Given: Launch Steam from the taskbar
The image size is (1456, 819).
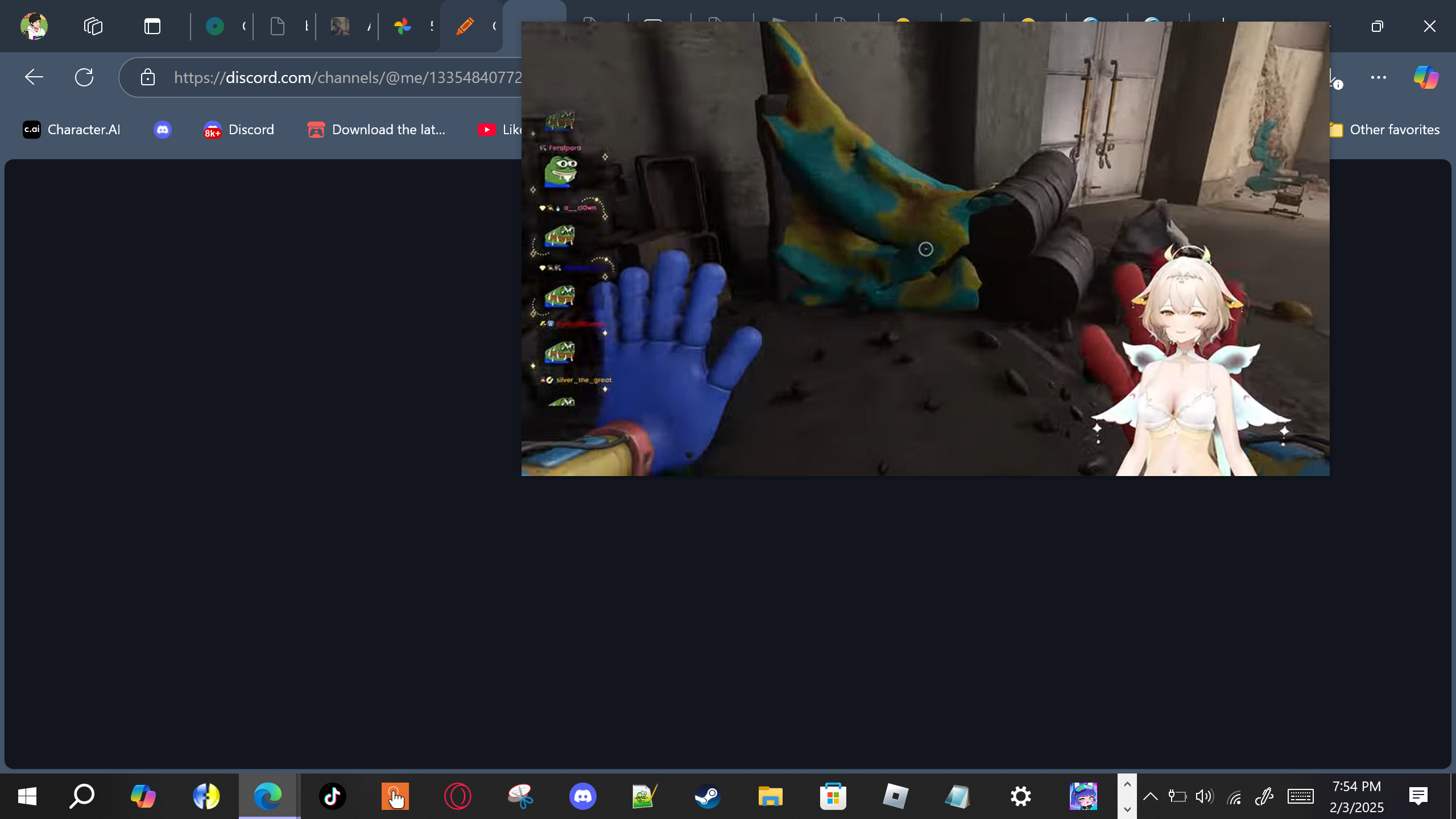Looking at the screenshot, I should pyautogui.click(x=708, y=796).
